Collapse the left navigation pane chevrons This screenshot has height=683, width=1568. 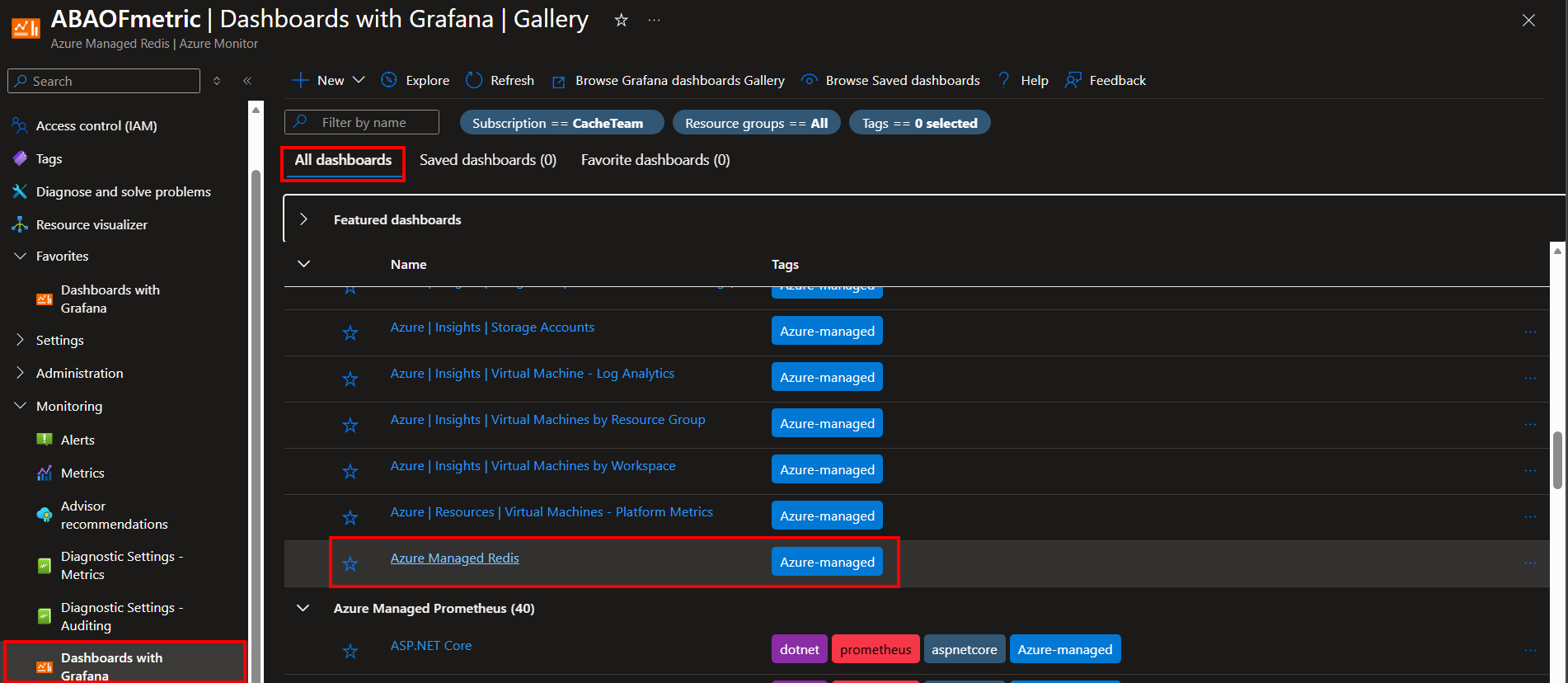[x=247, y=81]
